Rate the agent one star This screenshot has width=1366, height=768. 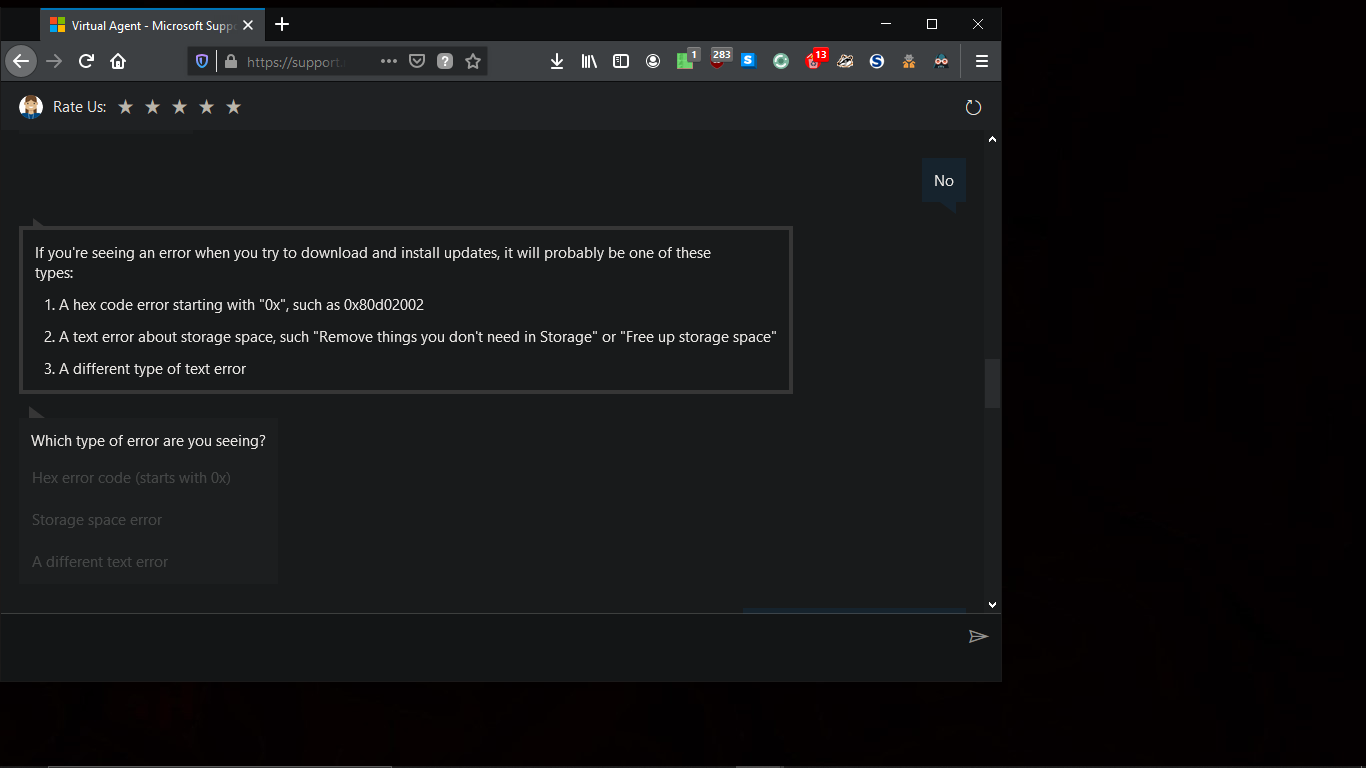125,107
